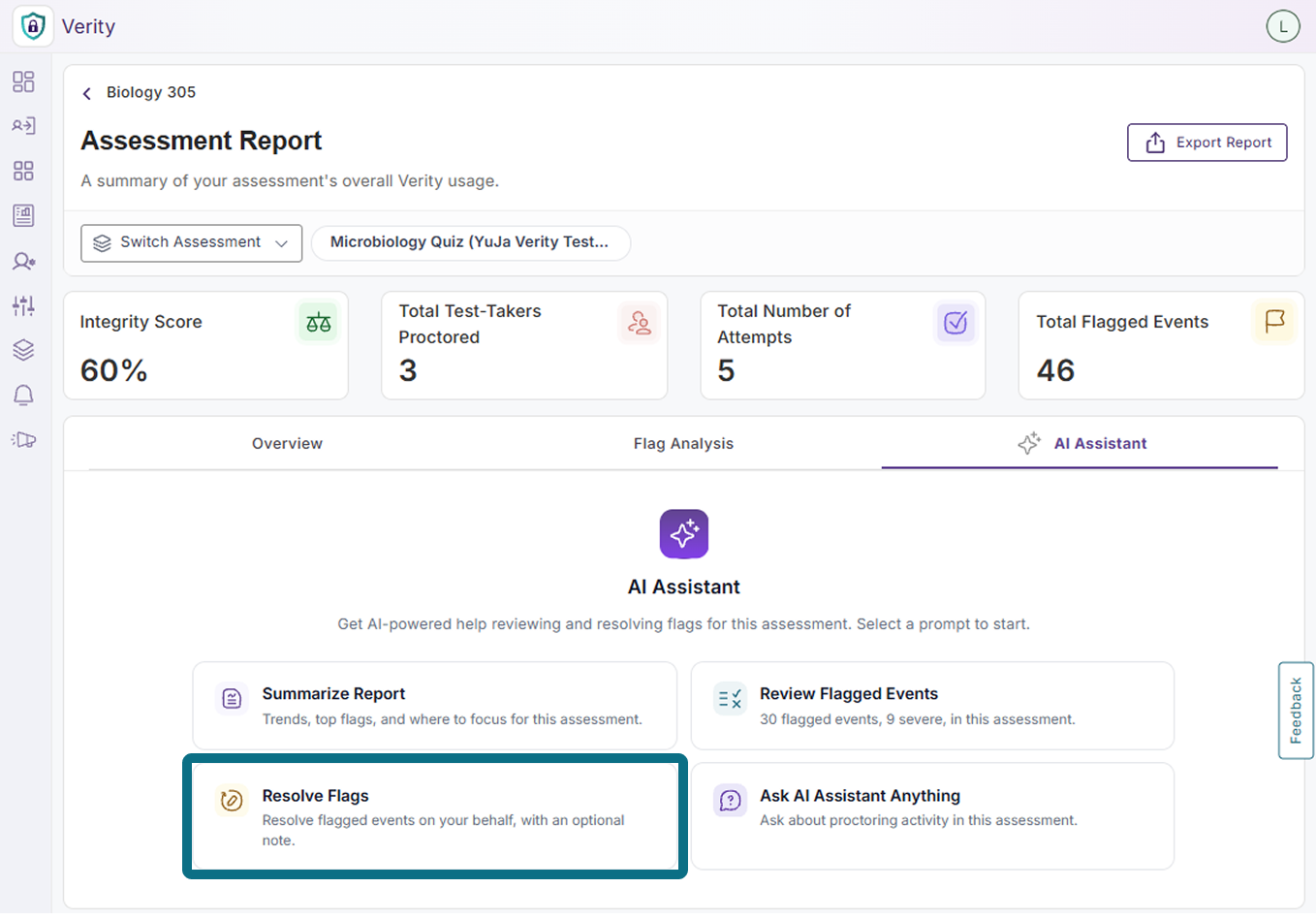
Task: Click the back chevron beside Biology 305
Action: (87, 93)
